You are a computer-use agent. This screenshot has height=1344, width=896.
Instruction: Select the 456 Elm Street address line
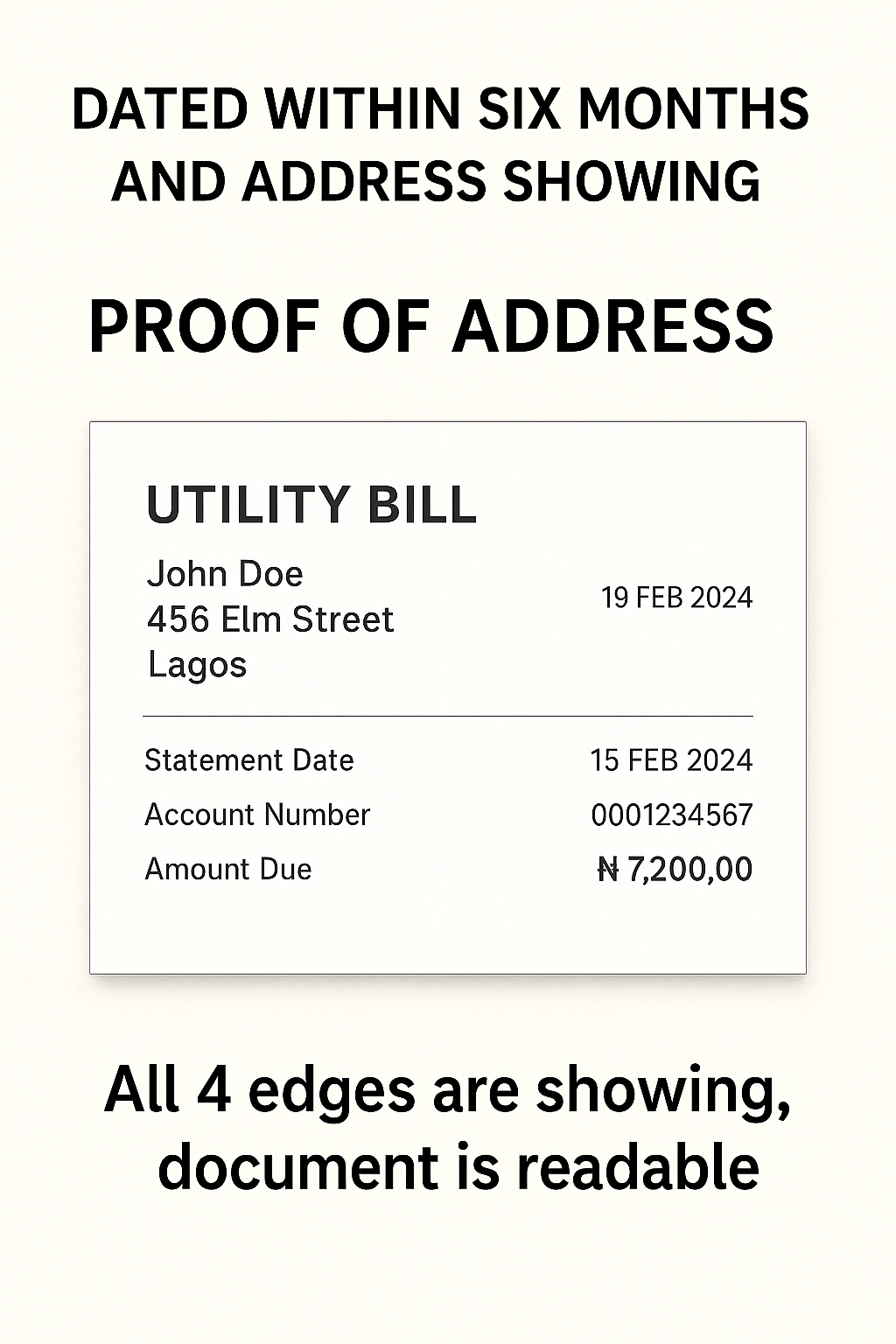click(x=270, y=619)
